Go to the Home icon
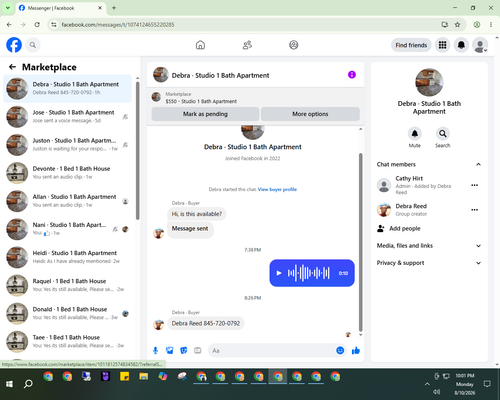The height and width of the screenshot is (400, 500). [200, 45]
